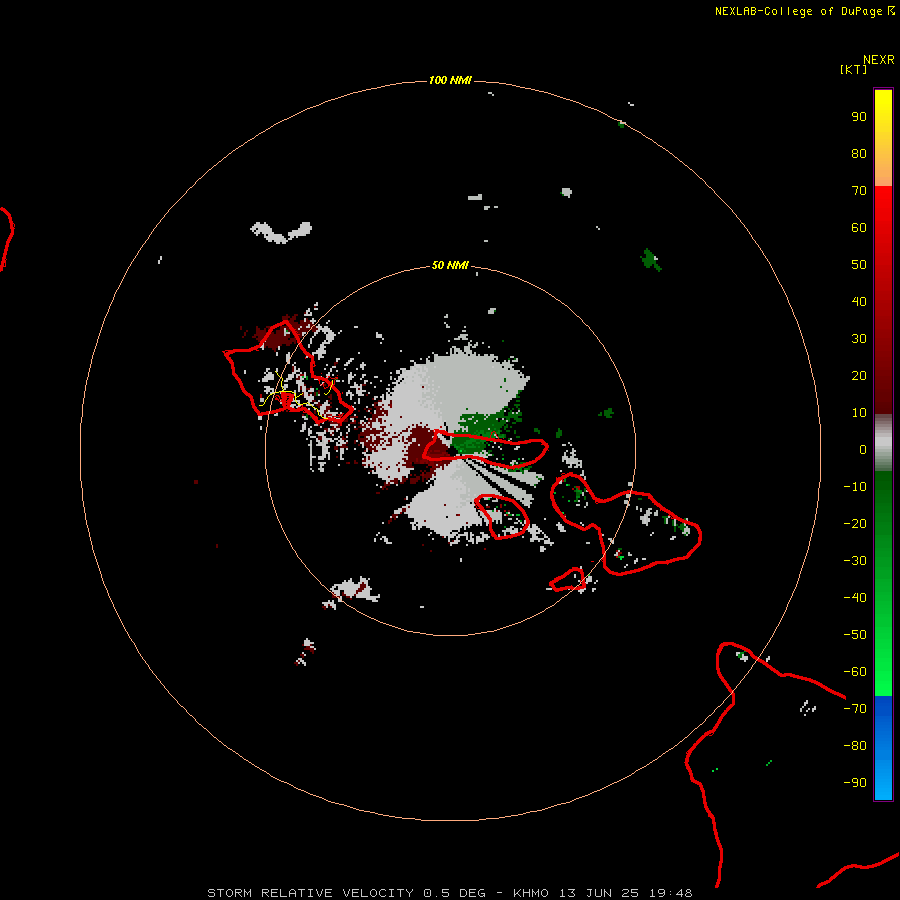Click the -80 scale value
The height and width of the screenshot is (900, 900).
pyautogui.click(x=855, y=746)
